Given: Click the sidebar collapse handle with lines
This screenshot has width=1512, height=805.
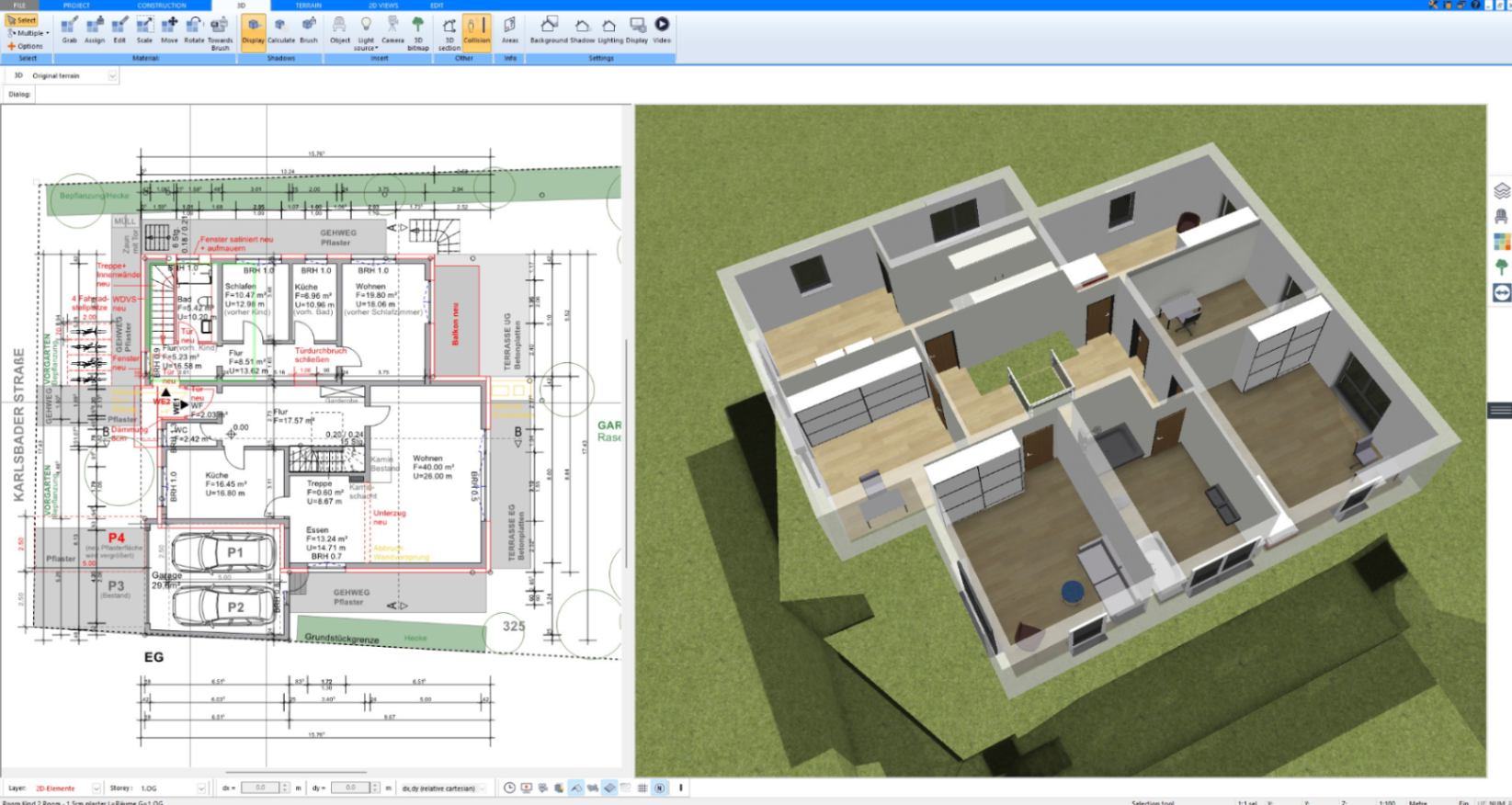Looking at the screenshot, I should 1500,411.
